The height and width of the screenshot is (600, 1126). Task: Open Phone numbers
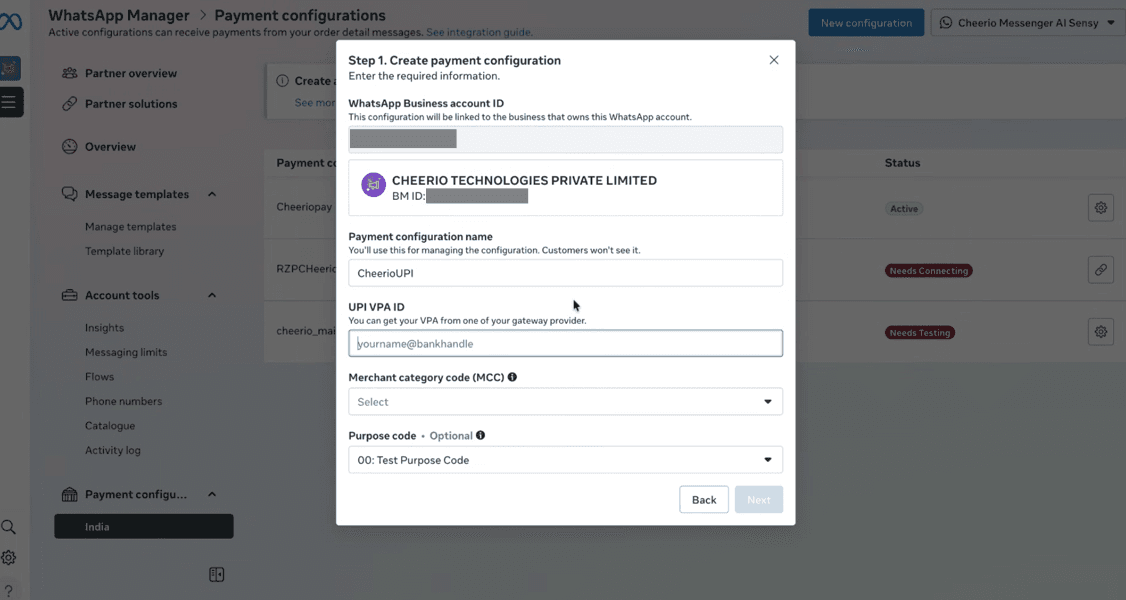tap(124, 401)
